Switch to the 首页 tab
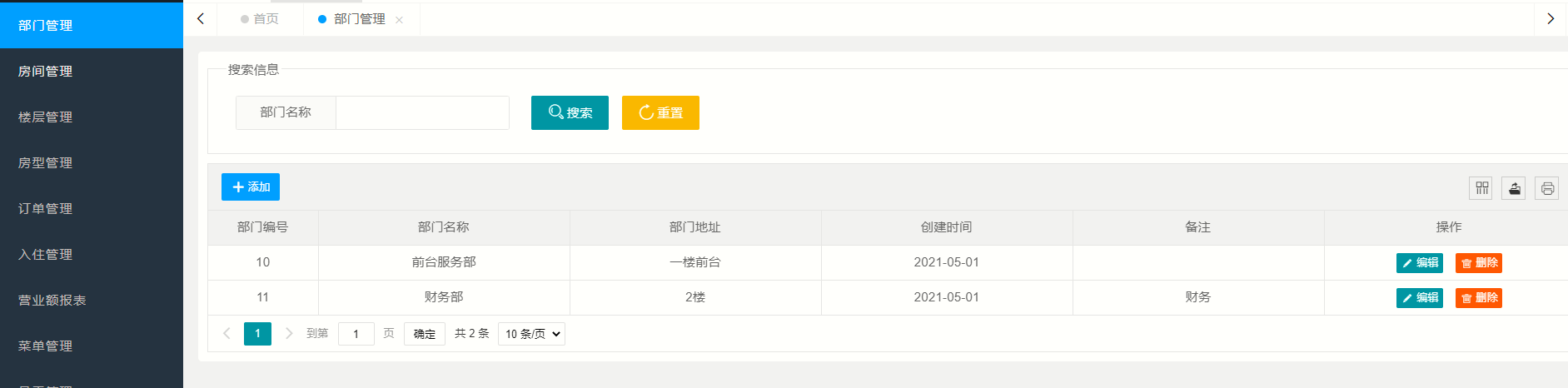Image resolution: width=1568 pixels, height=388 pixels. coord(259,18)
